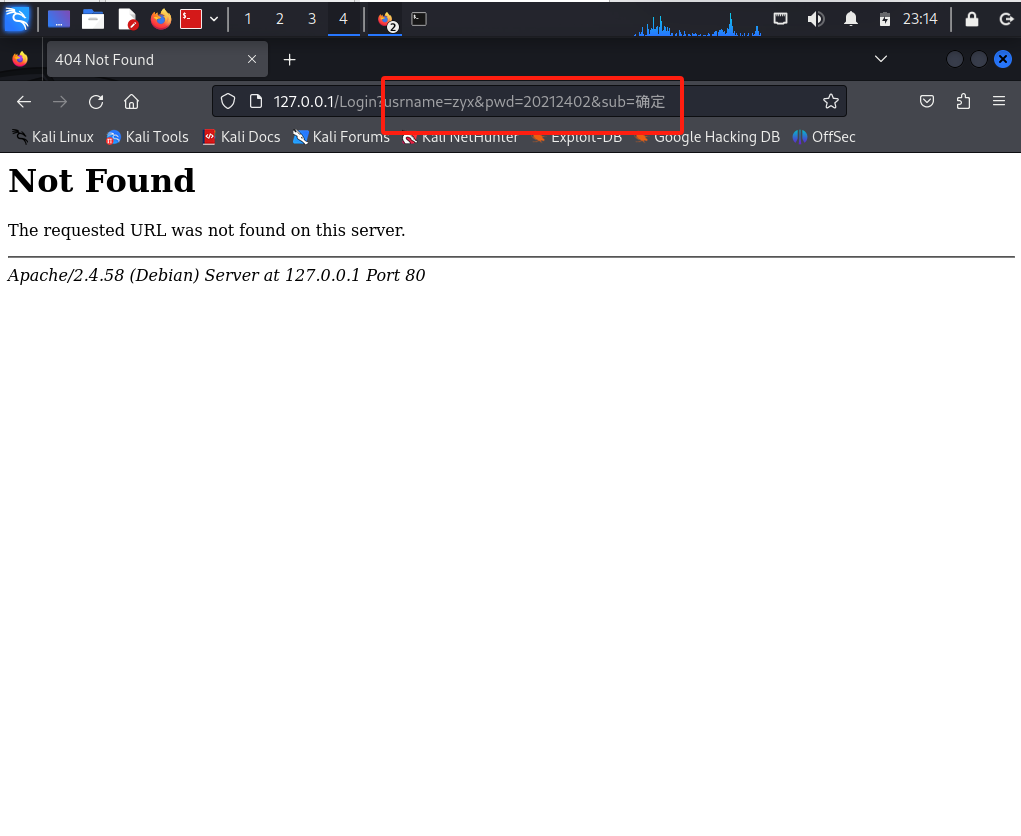Launch the text editor taskbar icon
The height and width of the screenshot is (836, 1021).
128,19
